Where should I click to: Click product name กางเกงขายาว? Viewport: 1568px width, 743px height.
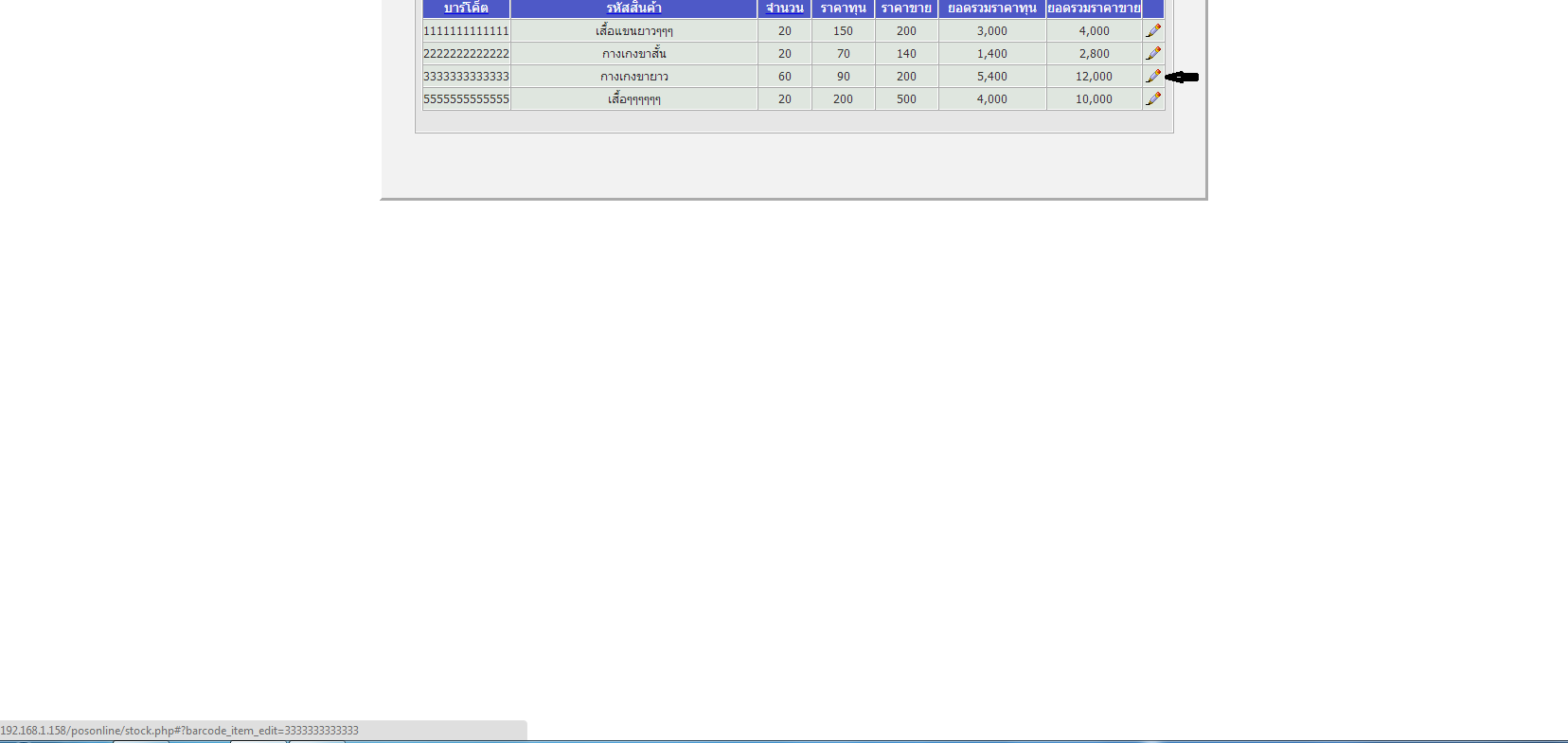point(634,77)
